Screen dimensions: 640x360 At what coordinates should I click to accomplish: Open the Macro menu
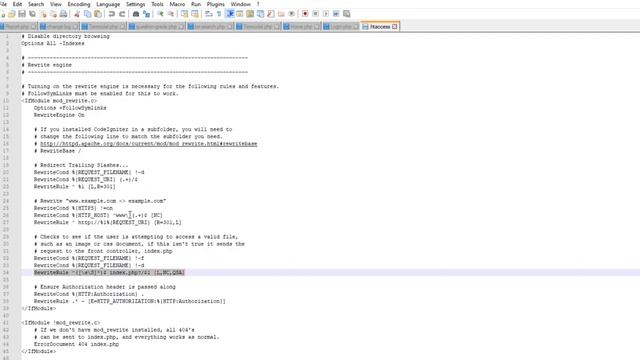point(177,4)
